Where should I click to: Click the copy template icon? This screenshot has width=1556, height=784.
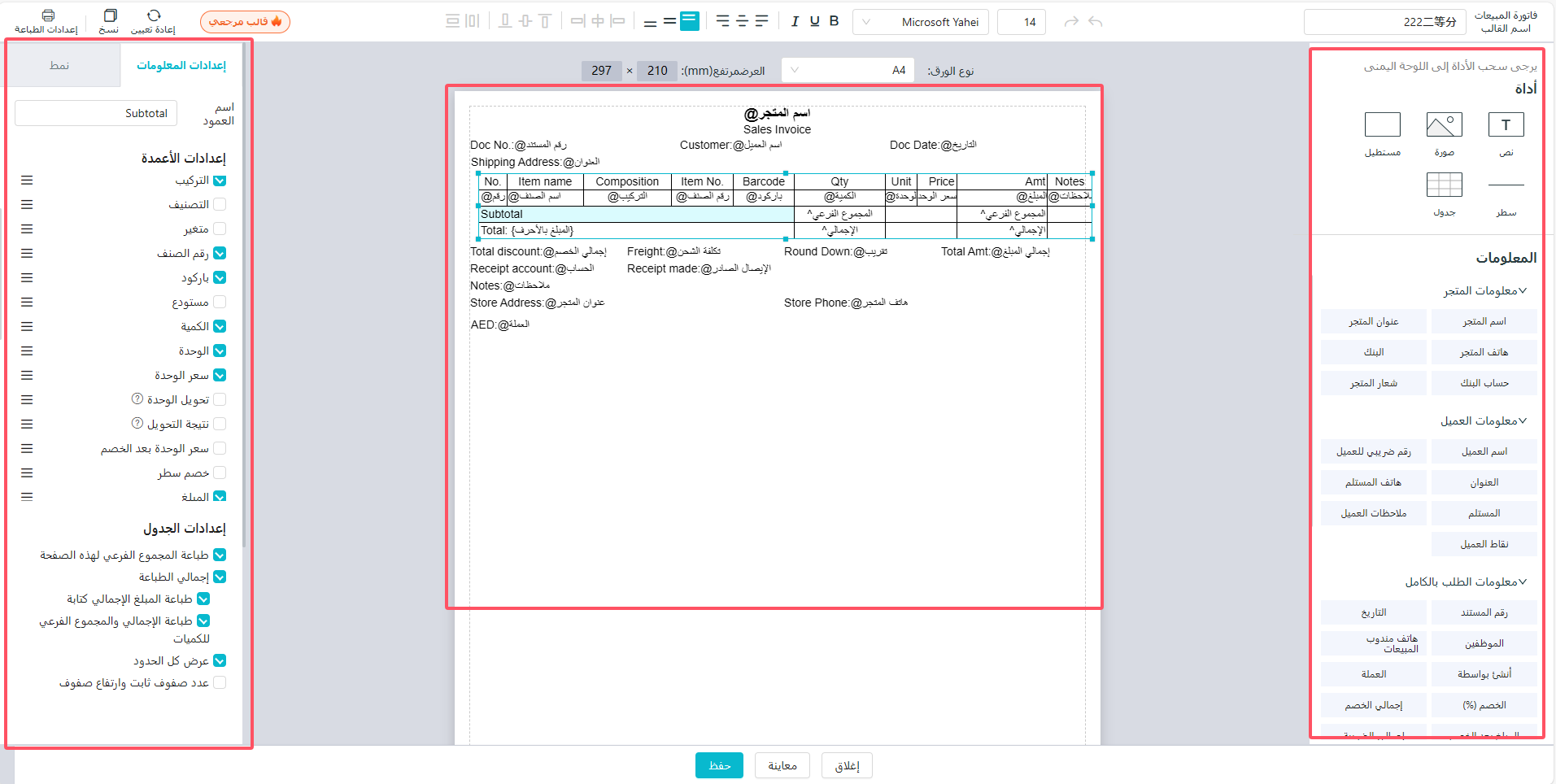coord(110,15)
